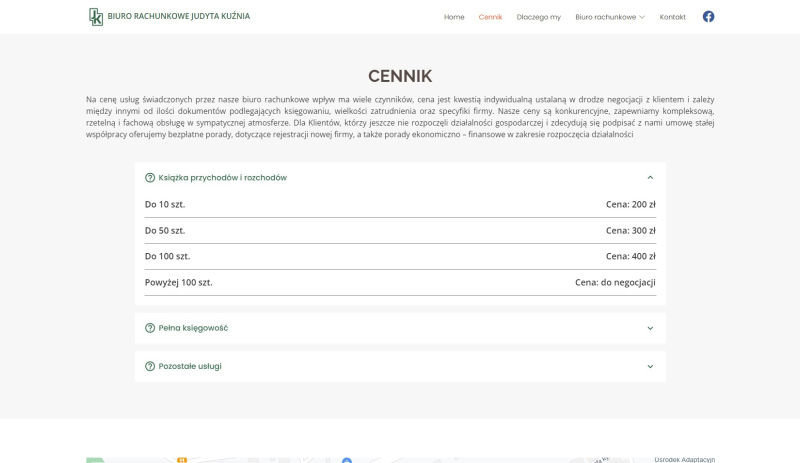Click the Pozostałe usługi section title

190,366
